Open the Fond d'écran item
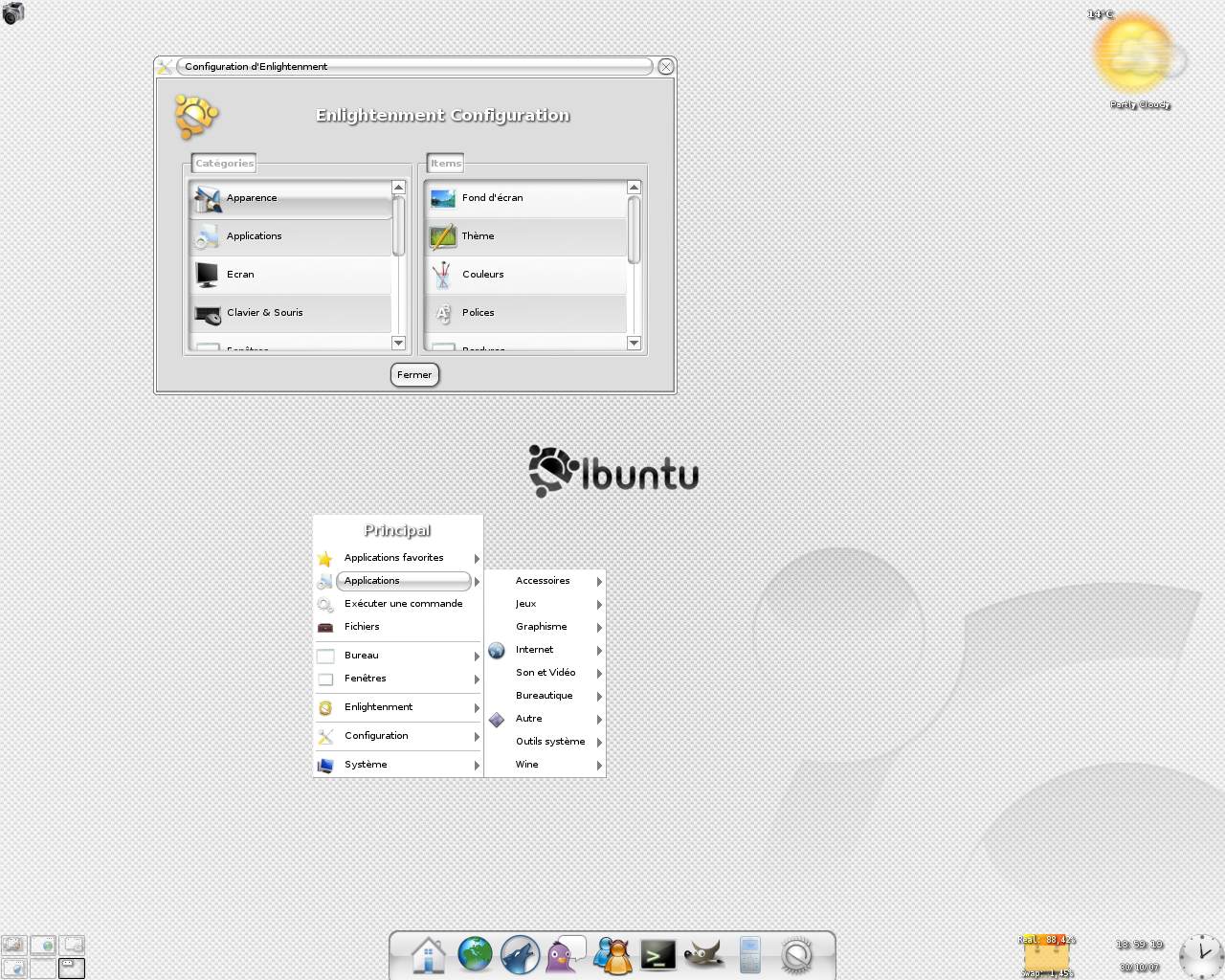The height and width of the screenshot is (980, 1225). pos(526,198)
